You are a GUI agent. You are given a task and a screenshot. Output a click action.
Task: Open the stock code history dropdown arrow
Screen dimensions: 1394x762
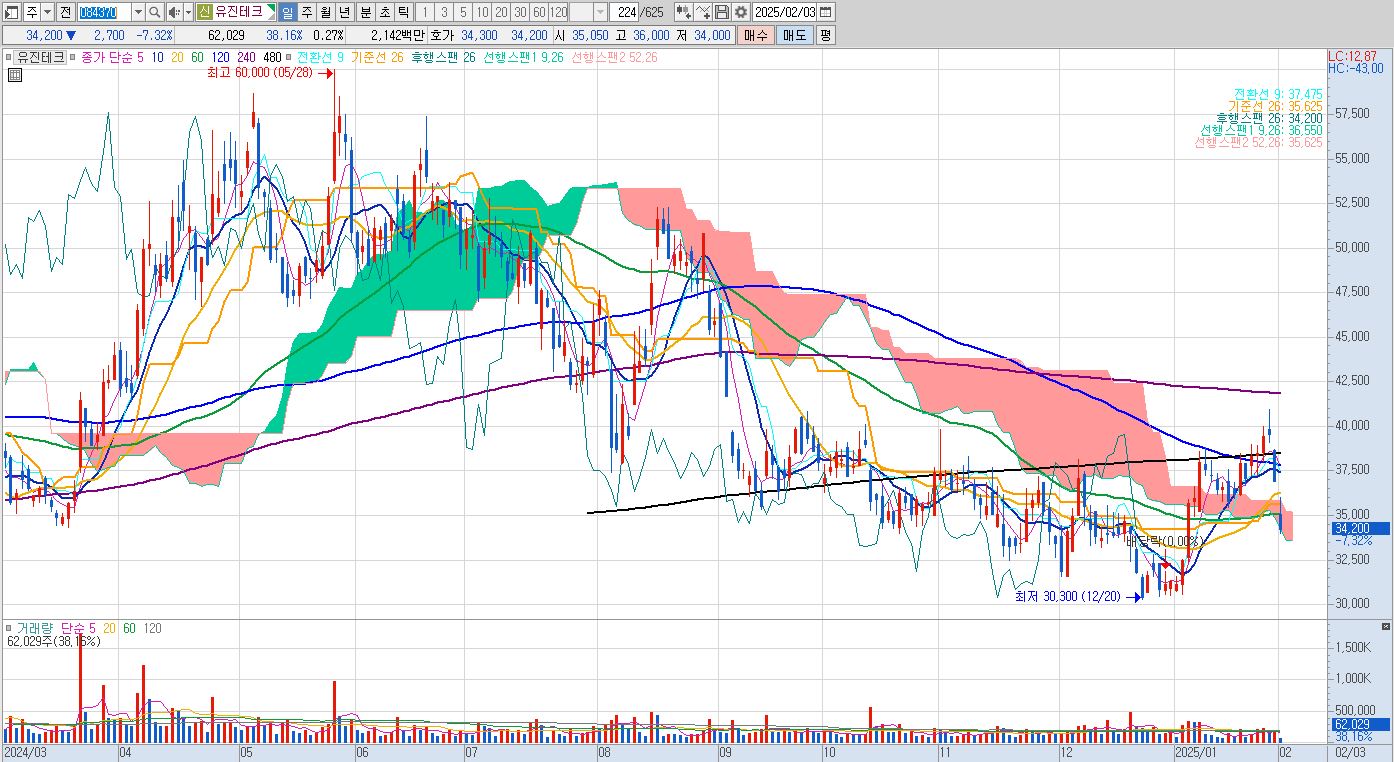click(x=138, y=12)
